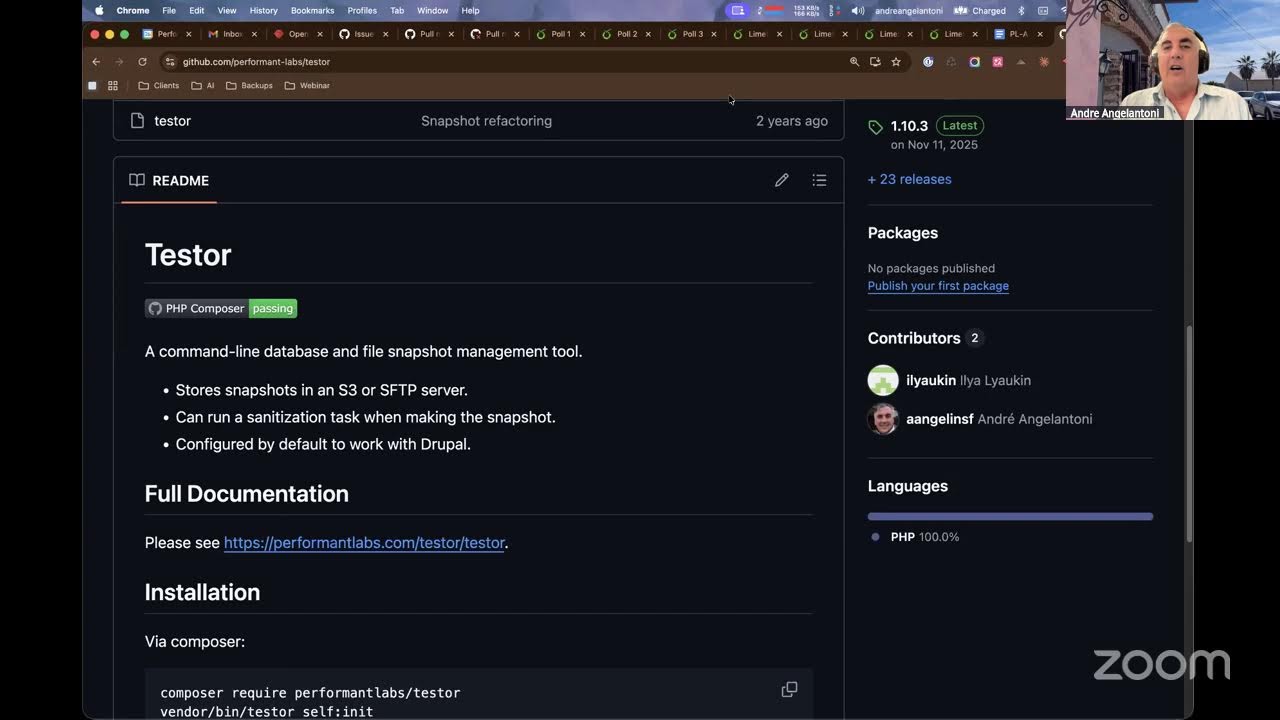Open aangelinsf contributor profile link

[x=940, y=419]
